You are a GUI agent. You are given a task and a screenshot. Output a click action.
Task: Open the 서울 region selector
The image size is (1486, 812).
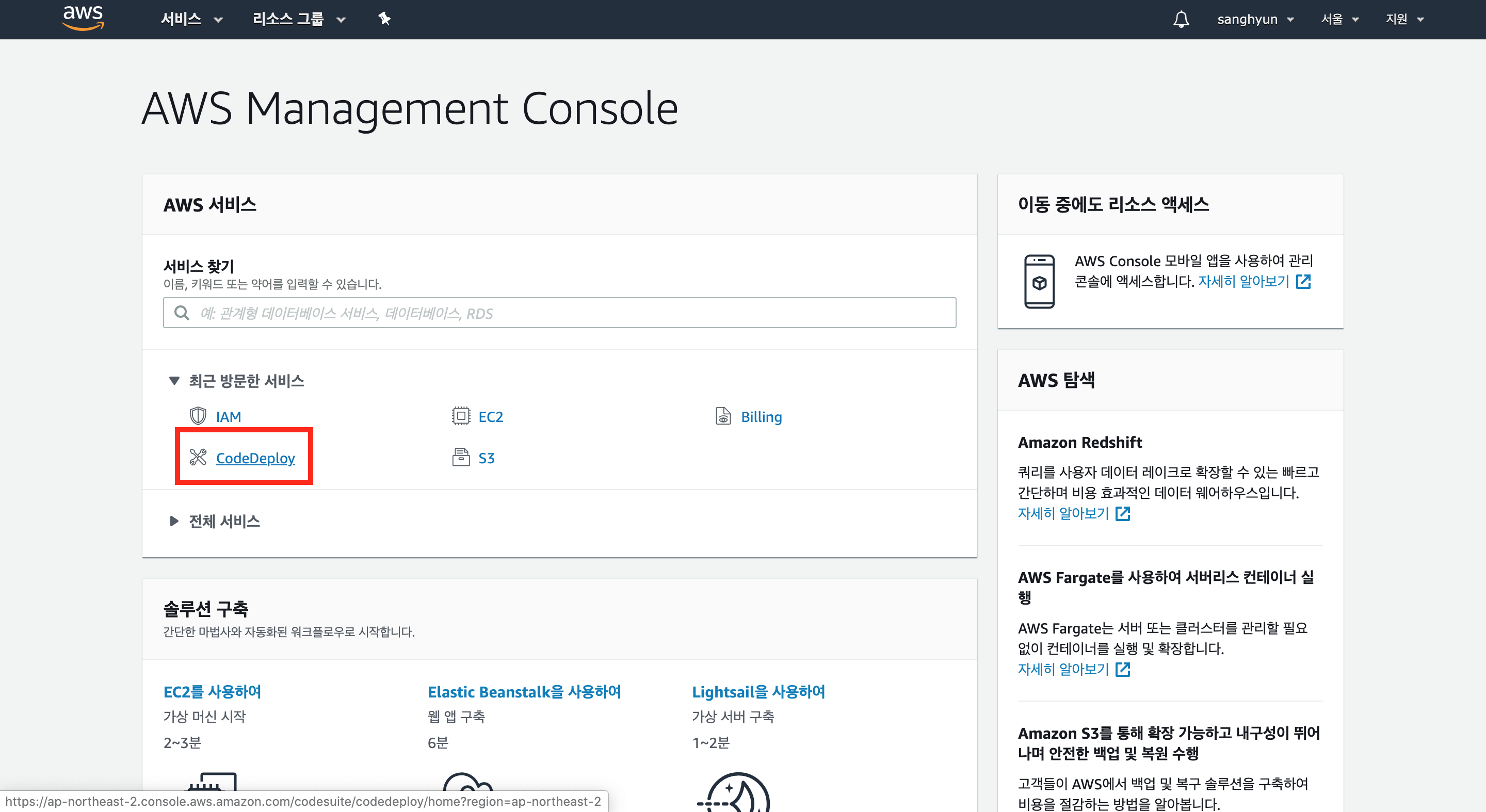[x=1339, y=19]
